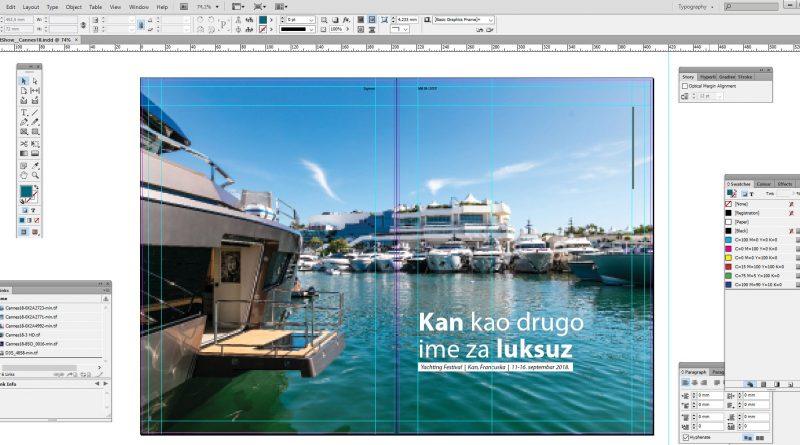Image resolution: width=800 pixels, height=445 pixels.
Task: Select the Note tool
Action: [23, 166]
